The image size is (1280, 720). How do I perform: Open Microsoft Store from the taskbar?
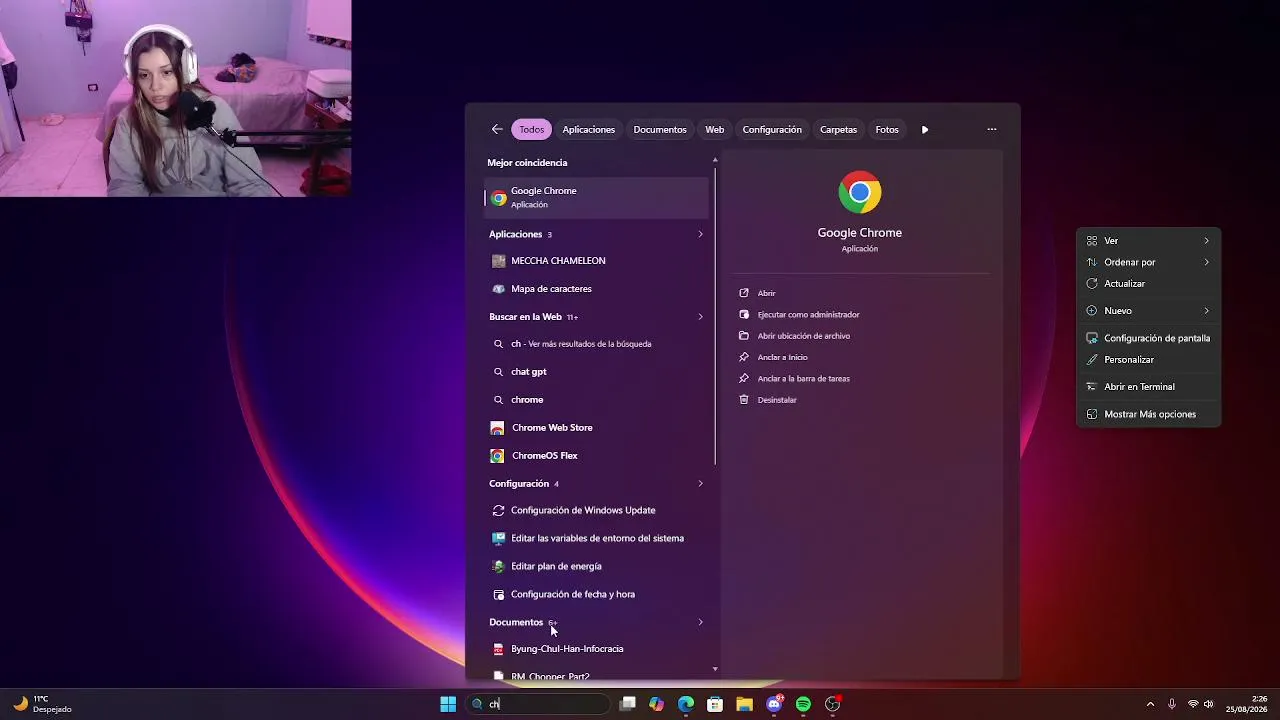tap(715, 704)
